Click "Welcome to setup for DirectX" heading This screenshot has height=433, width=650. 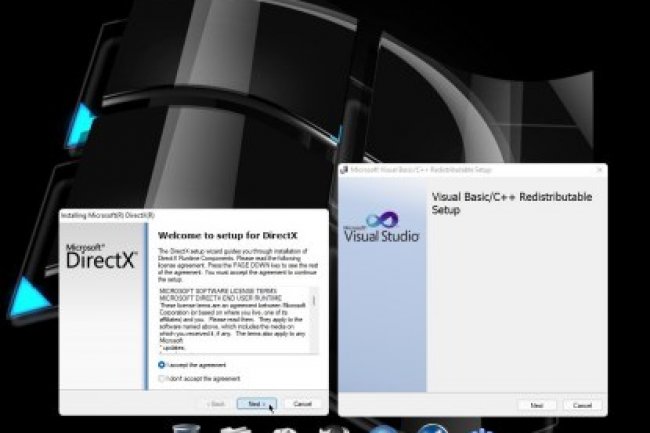tap(228, 236)
